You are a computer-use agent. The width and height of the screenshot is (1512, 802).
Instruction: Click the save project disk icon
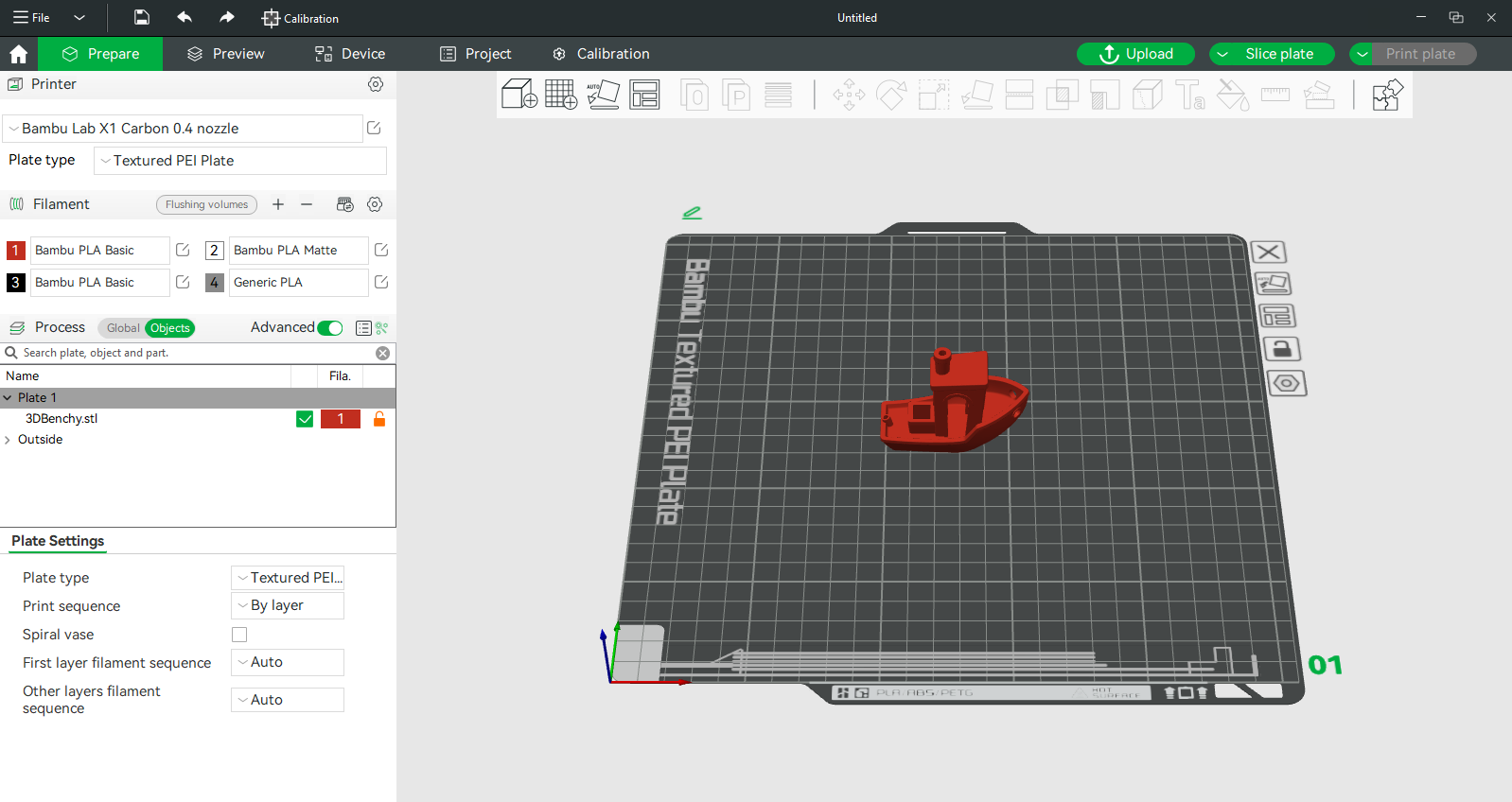click(141, 17)
